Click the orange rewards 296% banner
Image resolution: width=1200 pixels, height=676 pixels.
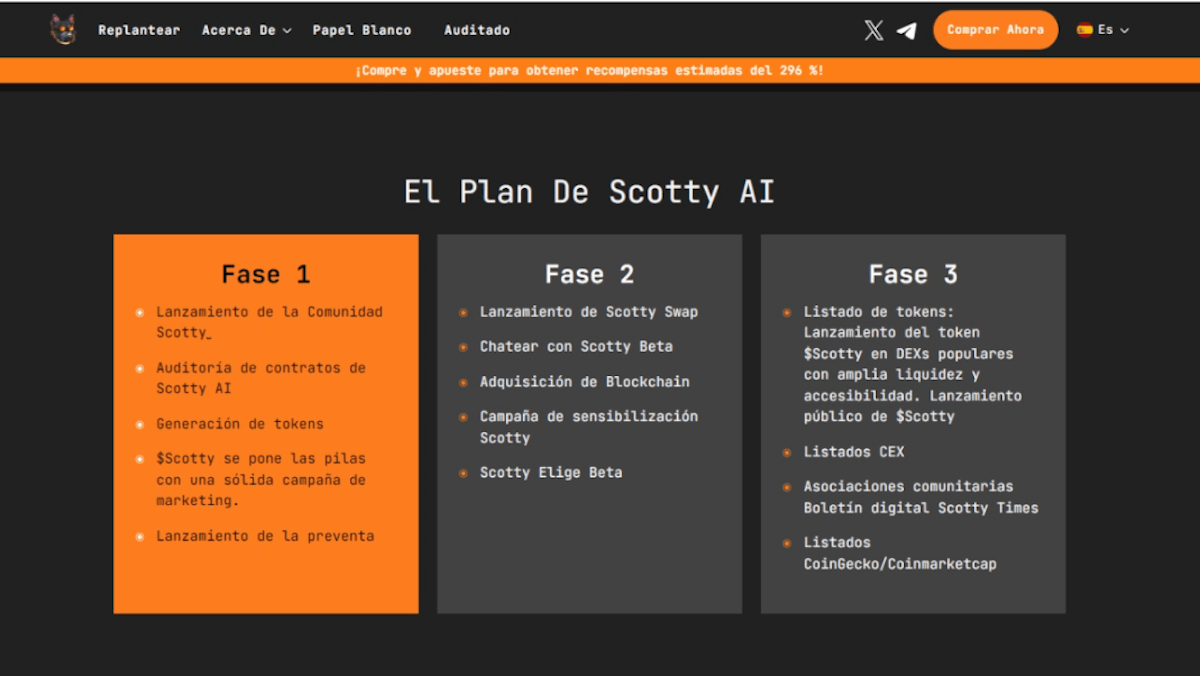pyautogui.click(x=600, y=71)
